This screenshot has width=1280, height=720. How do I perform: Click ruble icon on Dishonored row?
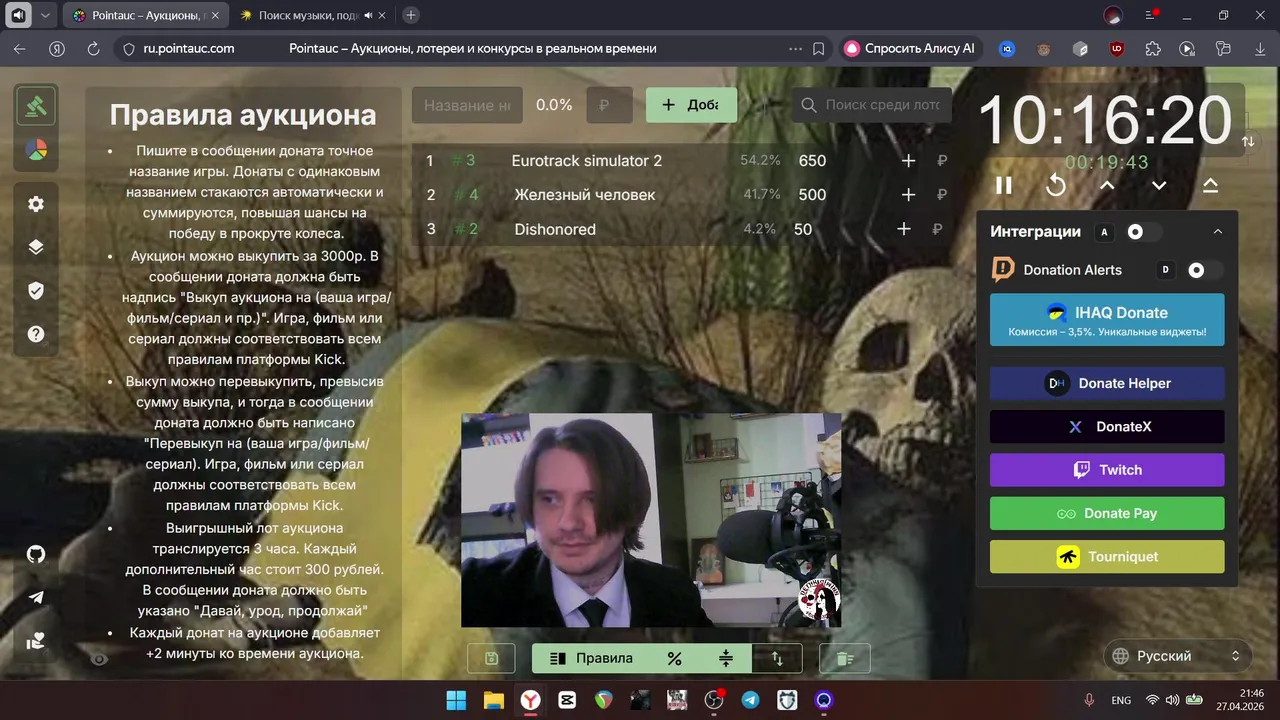click(937, 229)
